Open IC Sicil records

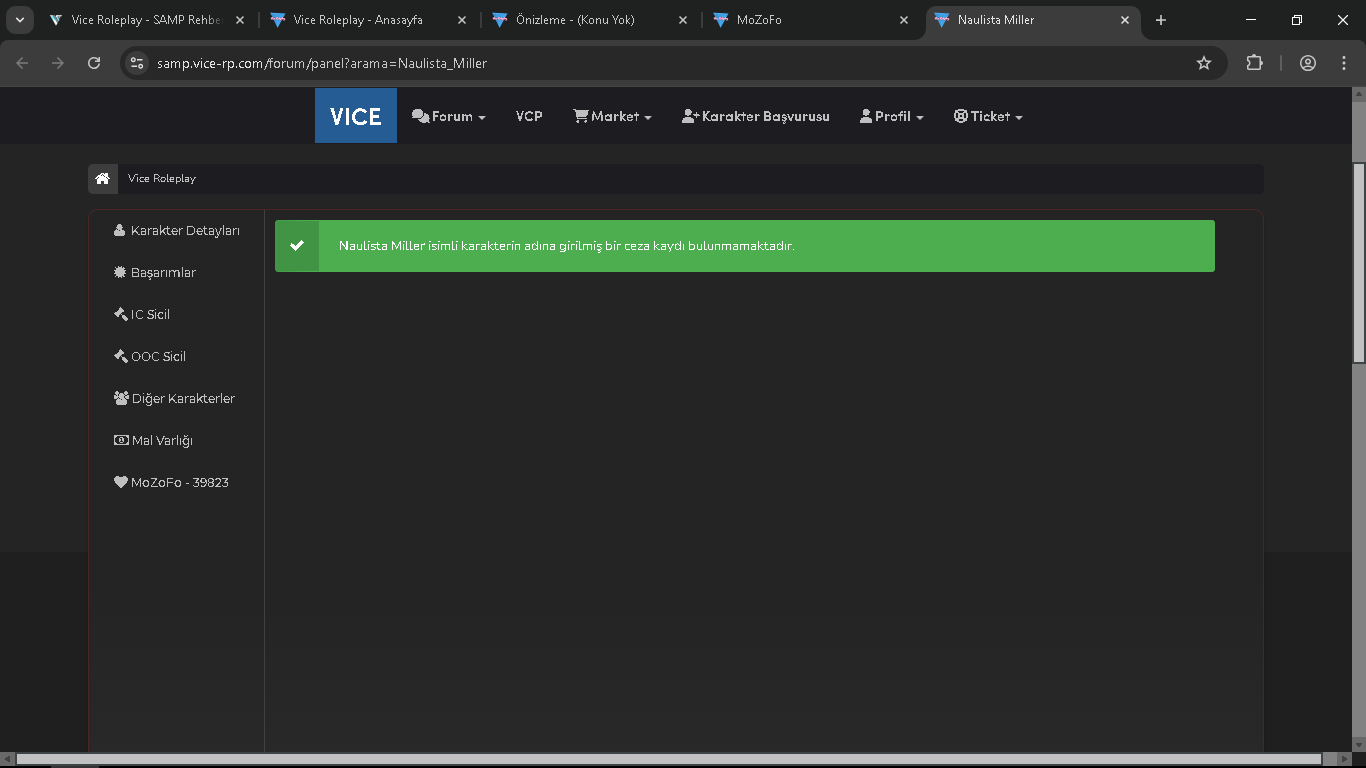142,315
